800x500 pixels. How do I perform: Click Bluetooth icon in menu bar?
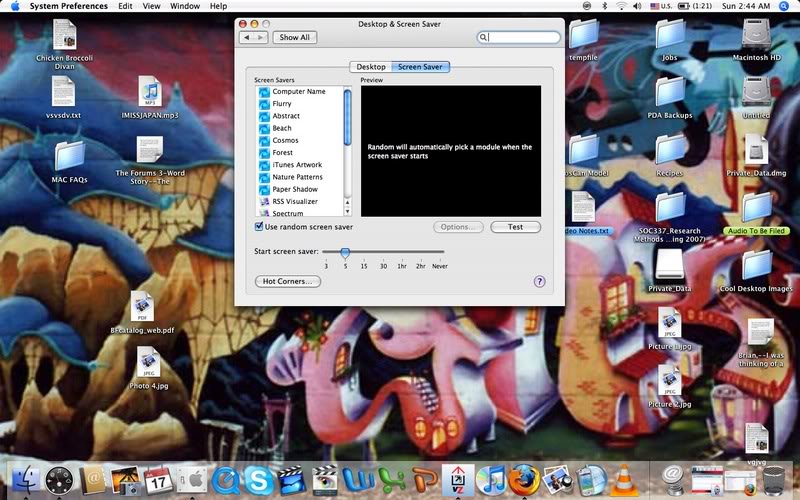click(605, 6)
